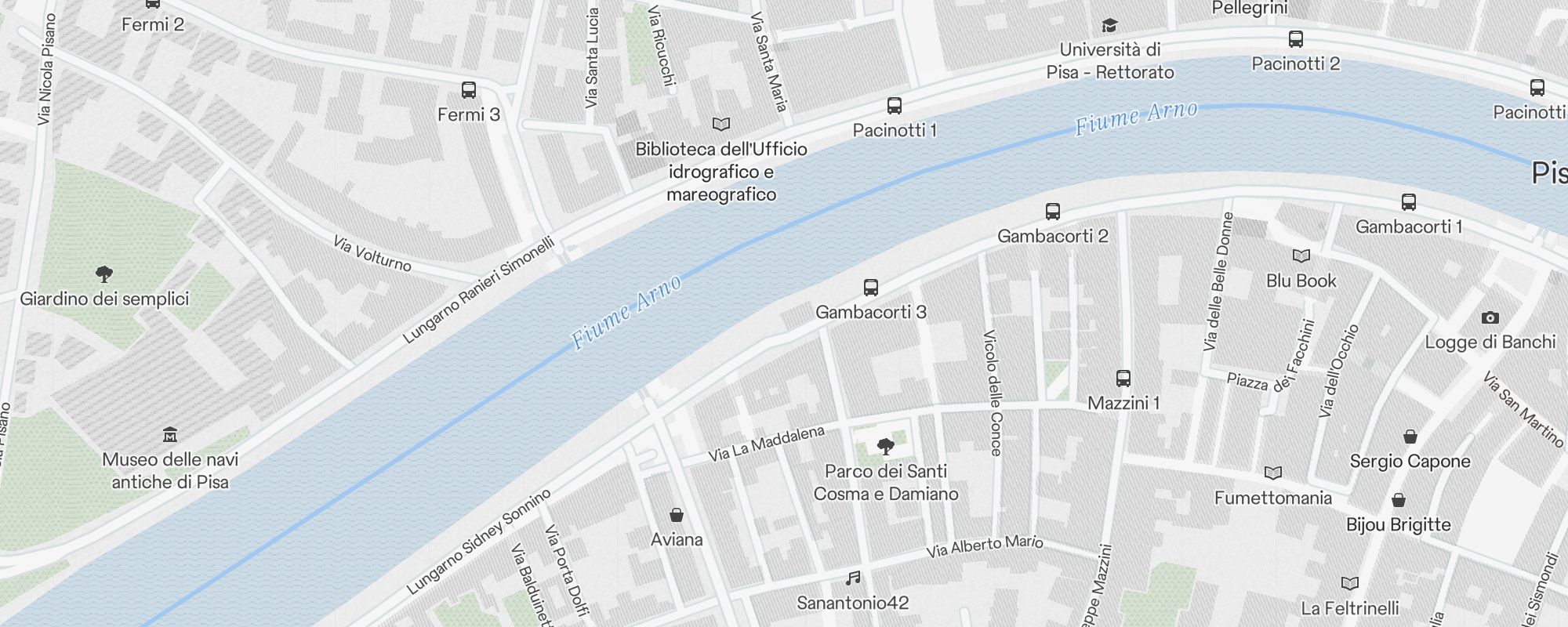The width and height of the screenshot is (1568, 627).
Task: Click the Università di Pisa graduation cap icon
Action: (x=1109, y=25)
